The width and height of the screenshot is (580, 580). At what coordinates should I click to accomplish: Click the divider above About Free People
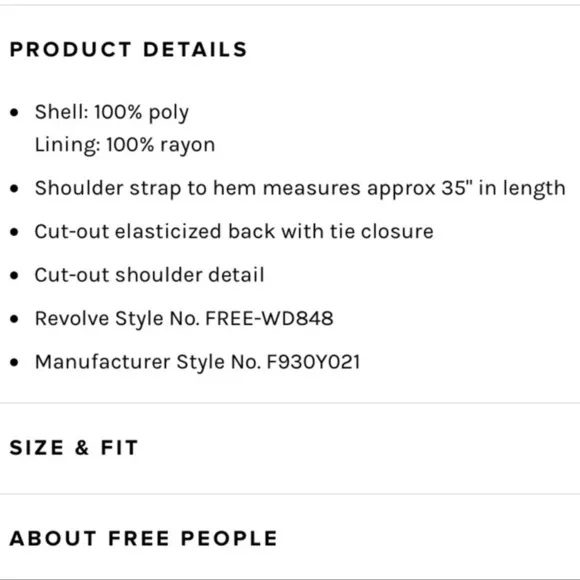(290, 493)
